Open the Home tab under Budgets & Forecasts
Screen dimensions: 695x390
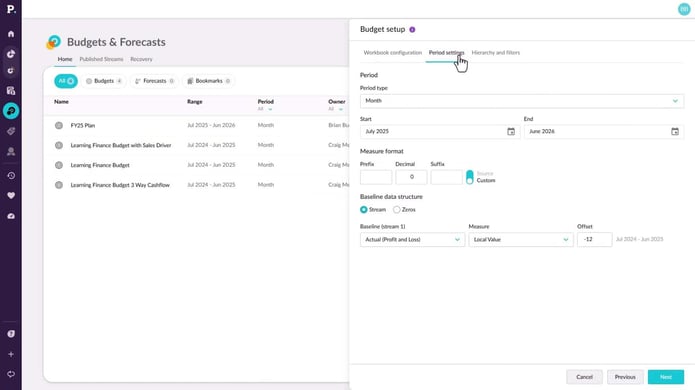pos(65,59)
